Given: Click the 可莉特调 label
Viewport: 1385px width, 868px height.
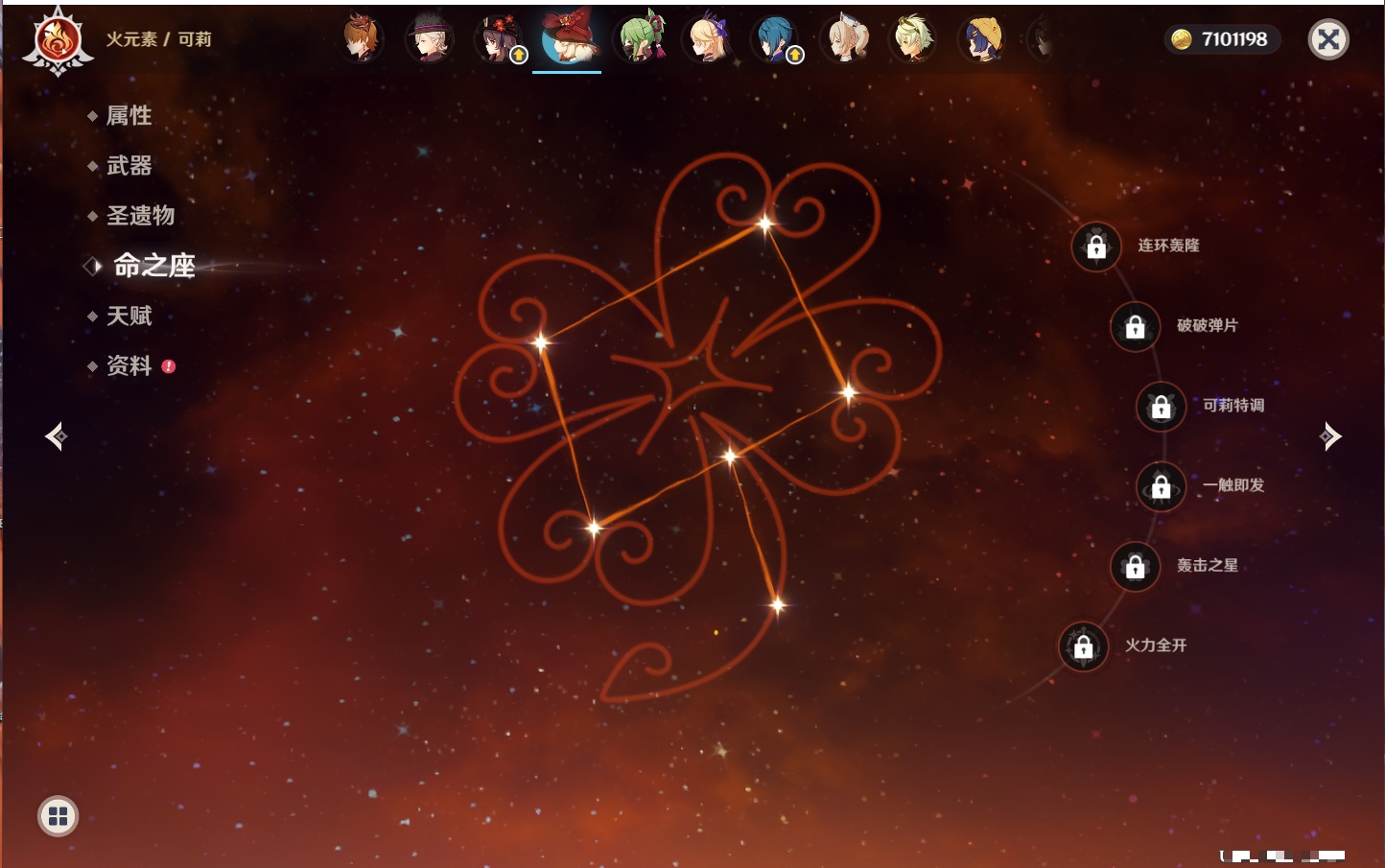Looking at the screenshot, I should coord(1233,406).
